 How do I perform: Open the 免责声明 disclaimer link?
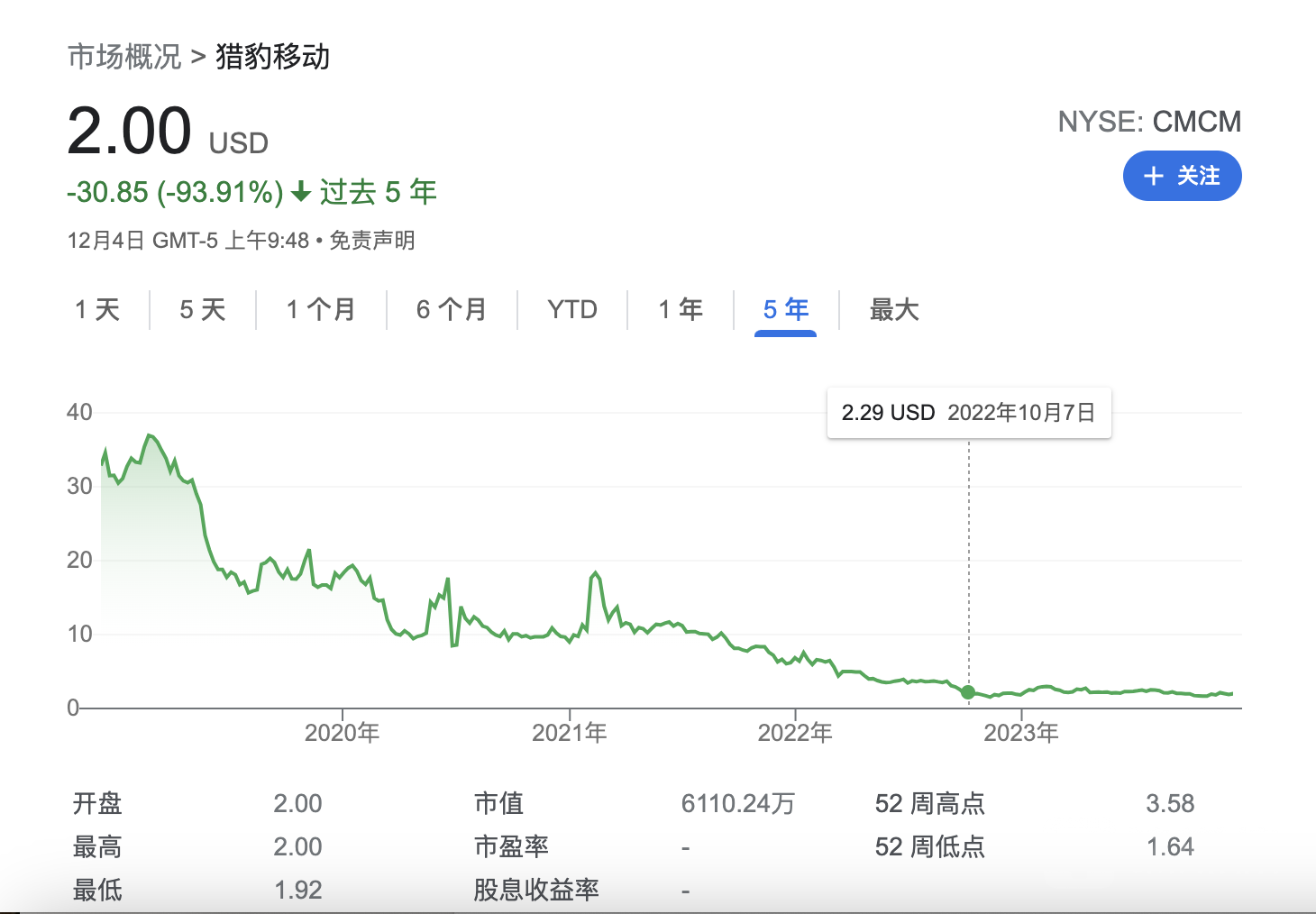click(x=371, y=241)
